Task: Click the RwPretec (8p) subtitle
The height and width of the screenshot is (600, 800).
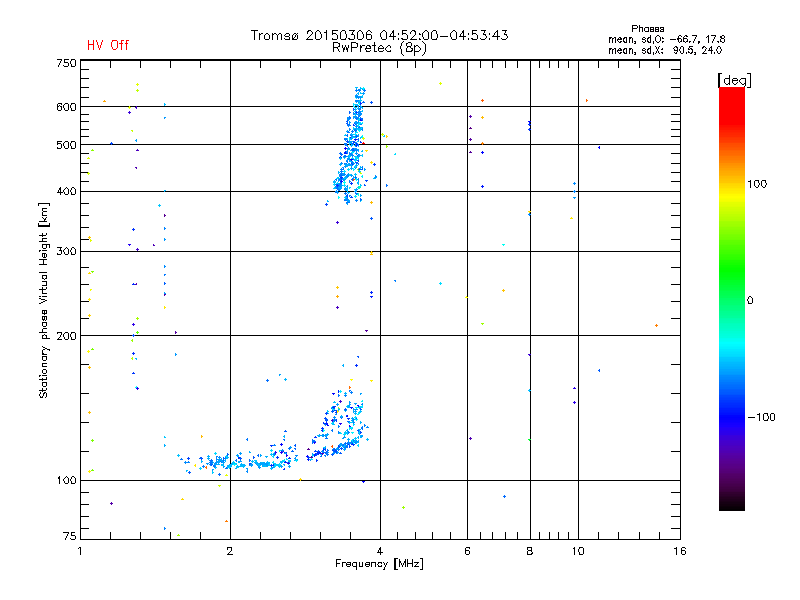Action: [380, 48]
